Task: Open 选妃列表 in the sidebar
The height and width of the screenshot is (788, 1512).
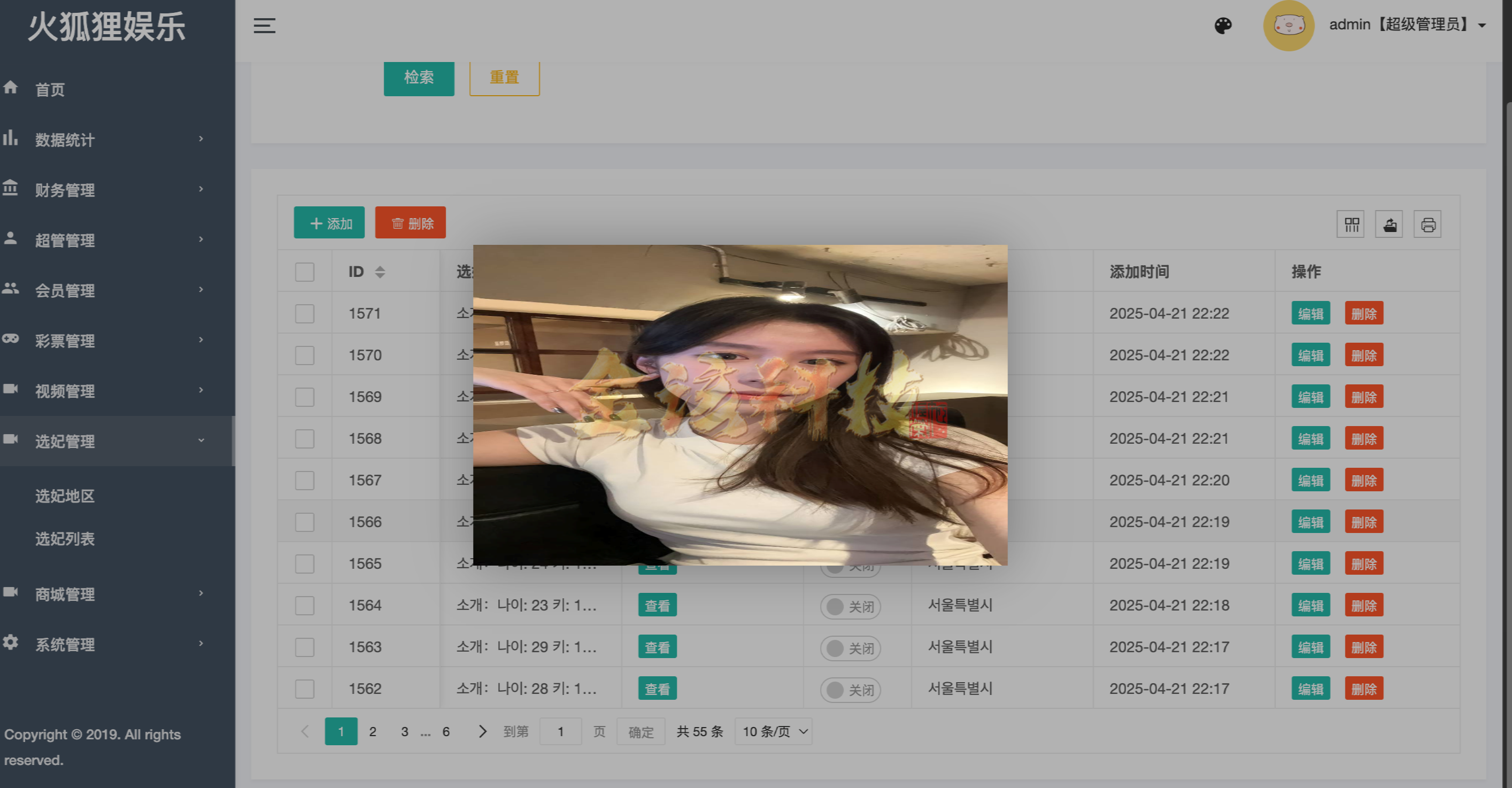Action: tap(65, 539)
